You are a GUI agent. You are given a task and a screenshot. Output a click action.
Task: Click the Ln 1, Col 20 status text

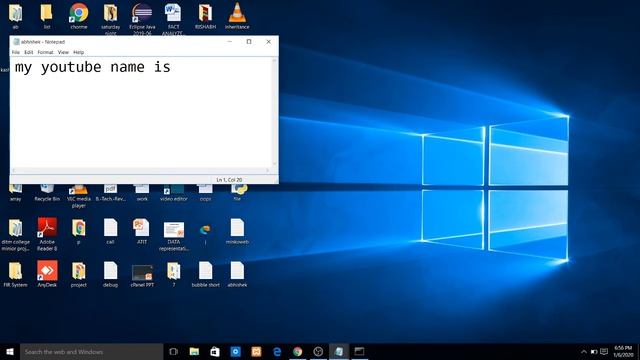pos(229,180)
